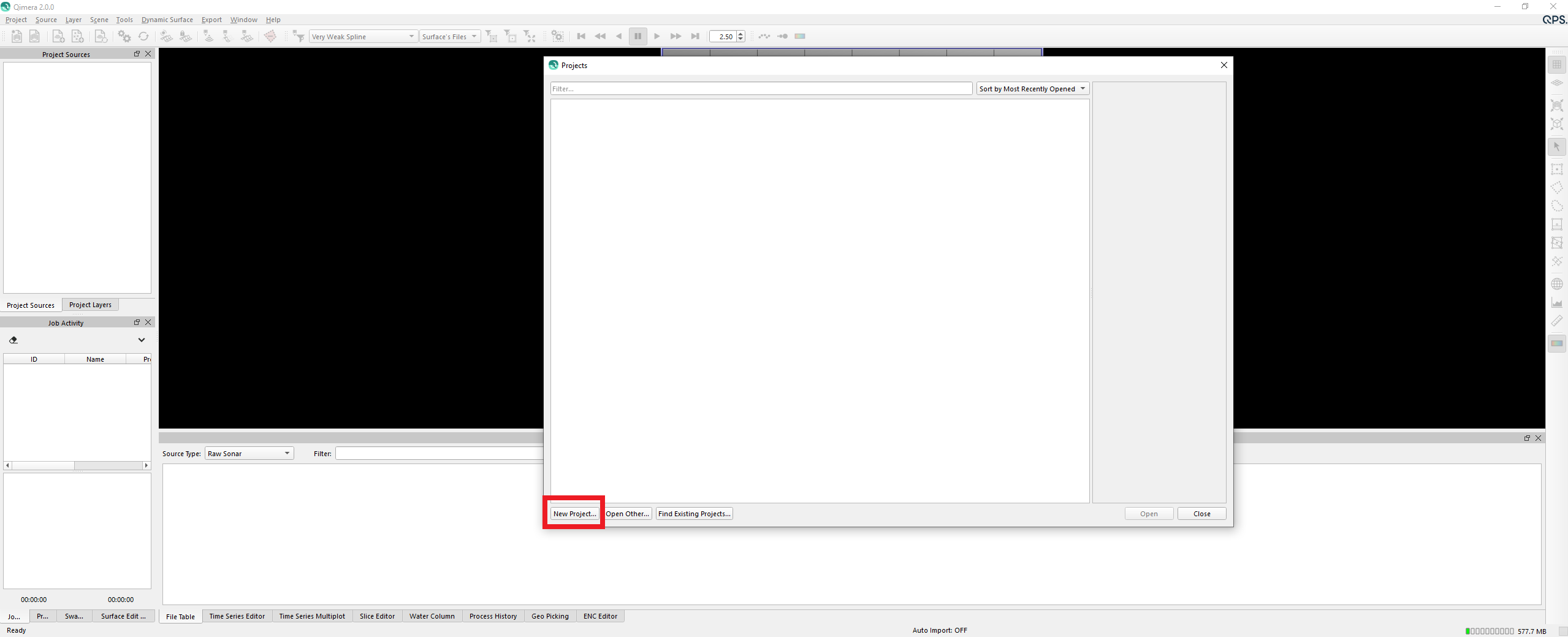Float the Project Sources panel
Image resolution: width=1568 pixels, height=637 pixels.
[137, 54]
